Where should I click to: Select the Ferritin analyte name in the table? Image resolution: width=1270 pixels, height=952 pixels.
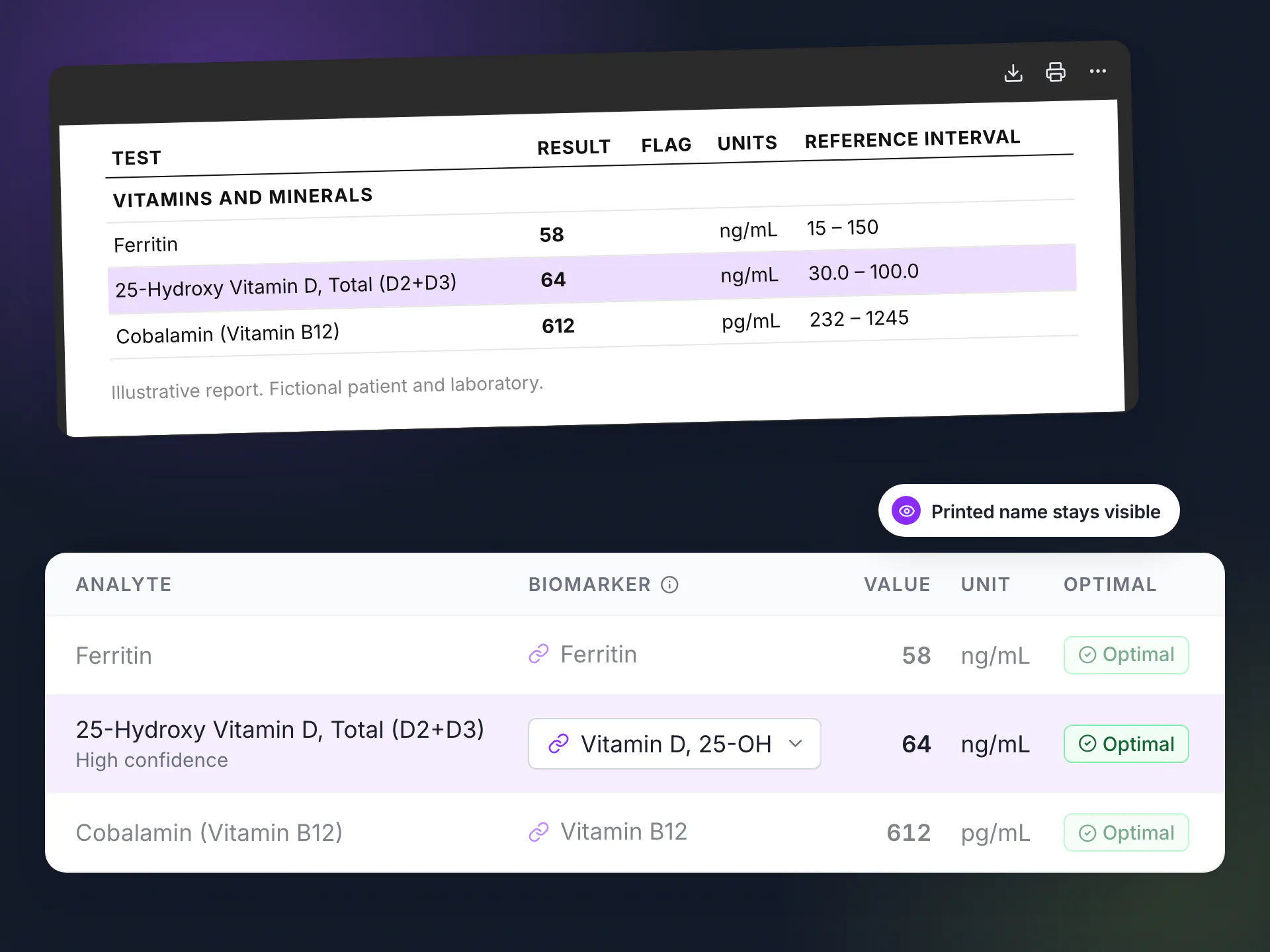114,656
